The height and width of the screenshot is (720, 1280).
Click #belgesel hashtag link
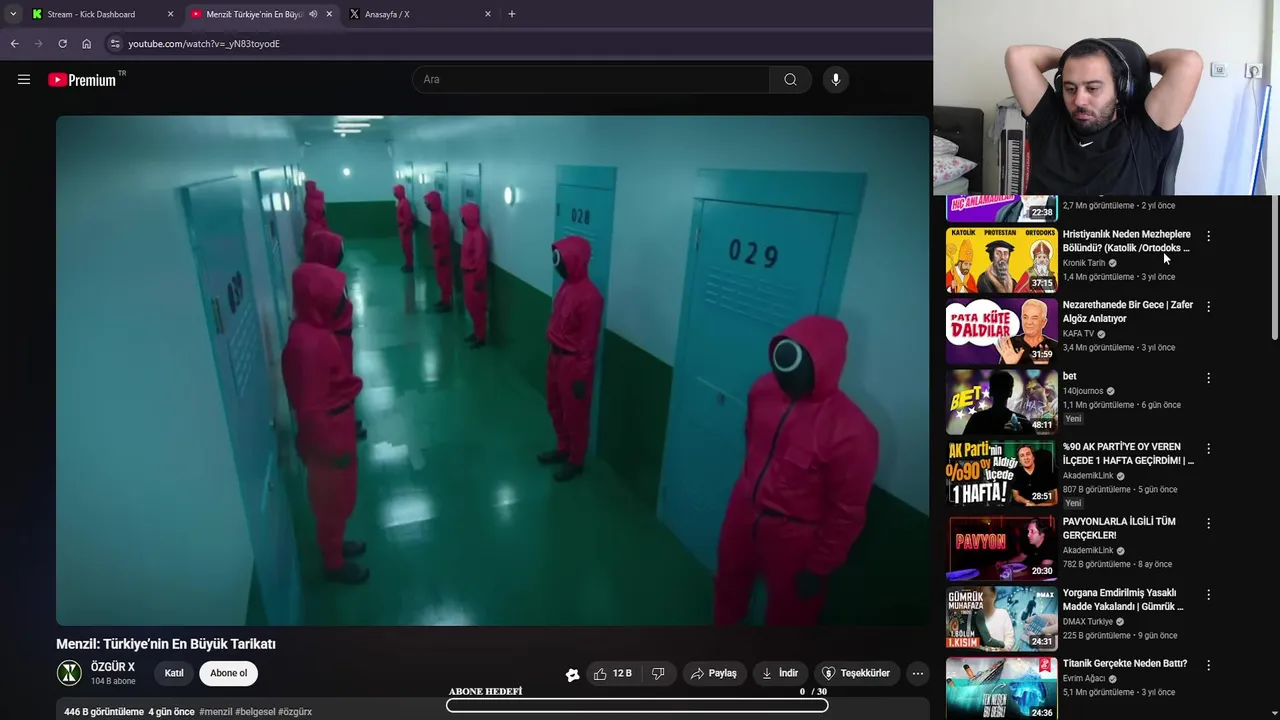pyautogui.click(x=255, y=712)
